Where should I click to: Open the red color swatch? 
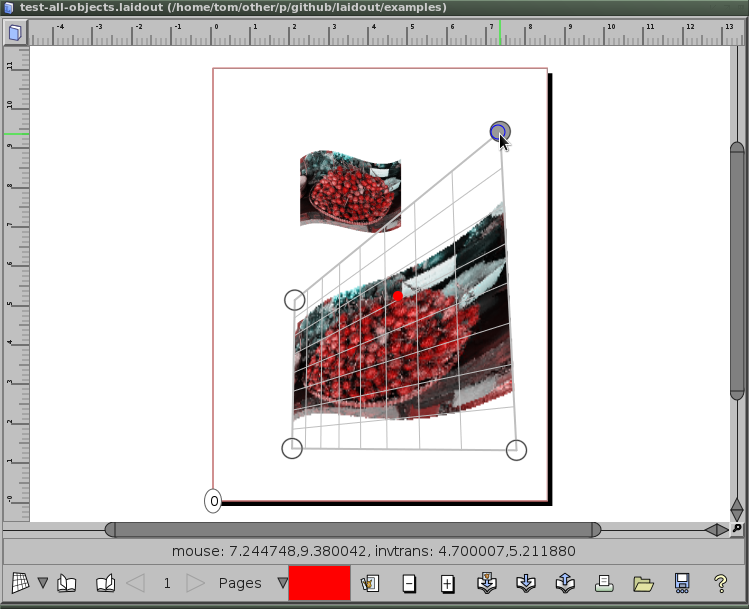click(x=319, y=583)
